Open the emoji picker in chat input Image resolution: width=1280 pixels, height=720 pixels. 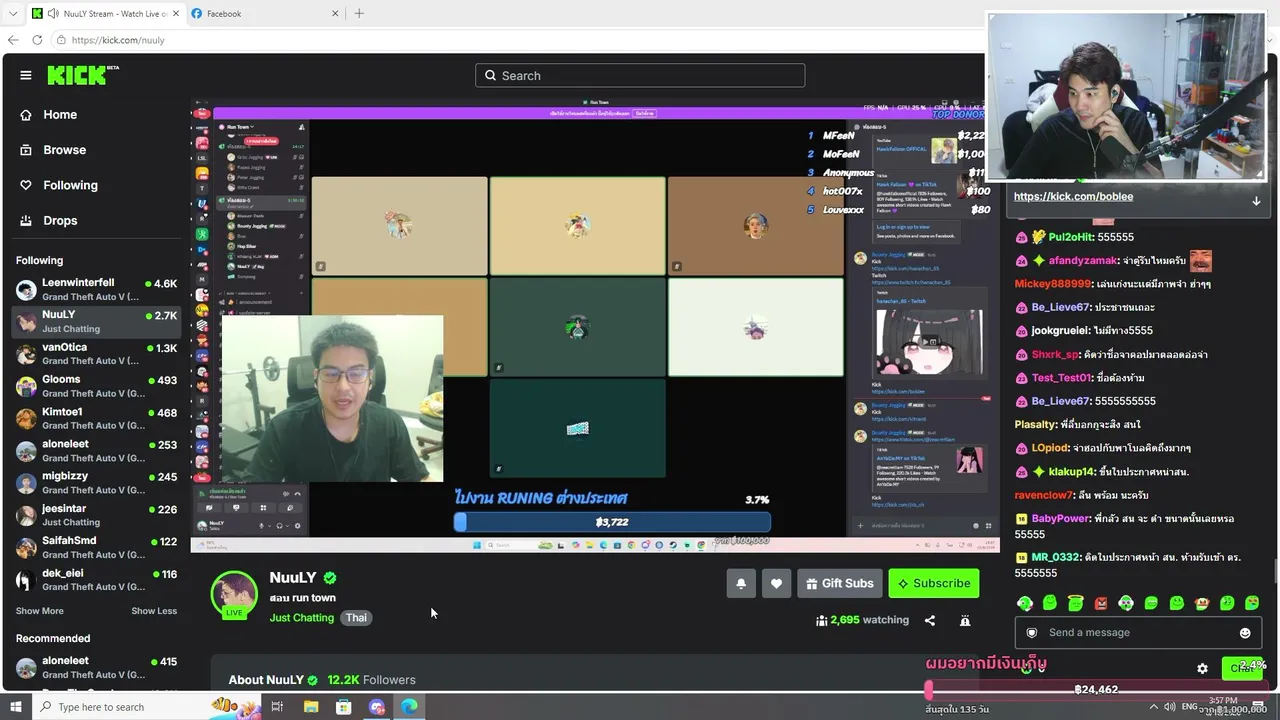(1245, 633)
